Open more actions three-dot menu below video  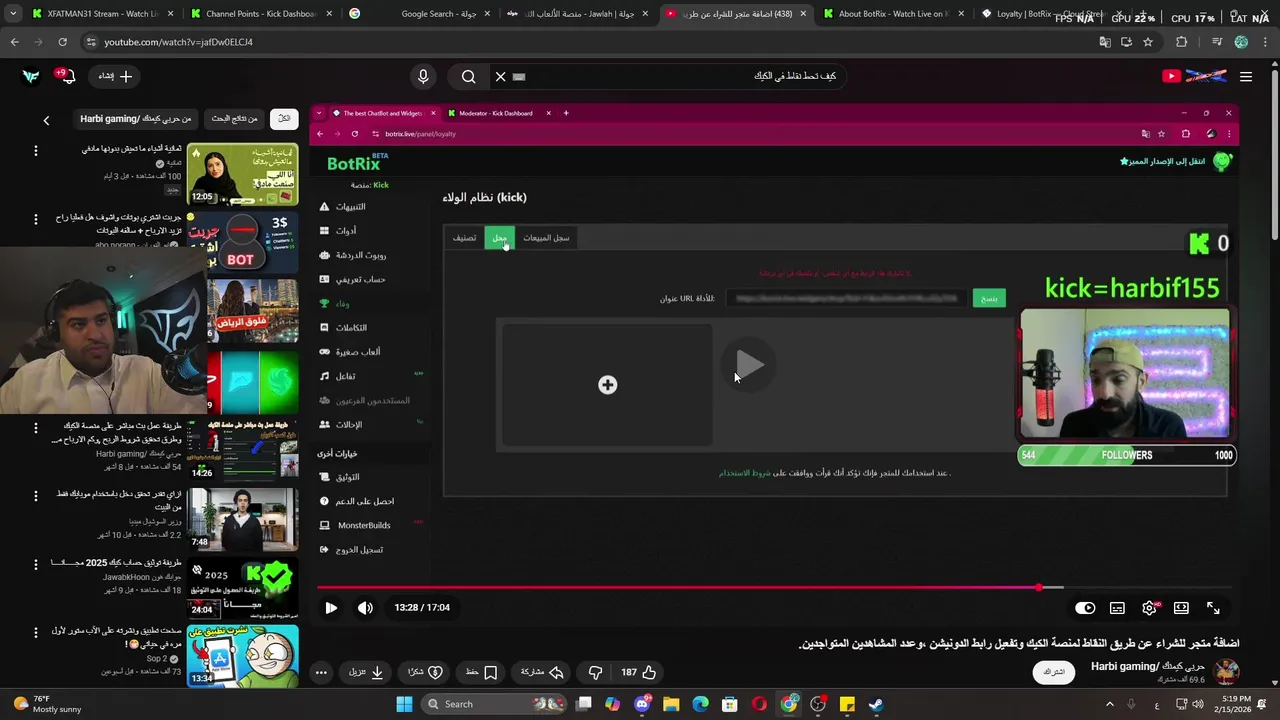click(321, 672)
